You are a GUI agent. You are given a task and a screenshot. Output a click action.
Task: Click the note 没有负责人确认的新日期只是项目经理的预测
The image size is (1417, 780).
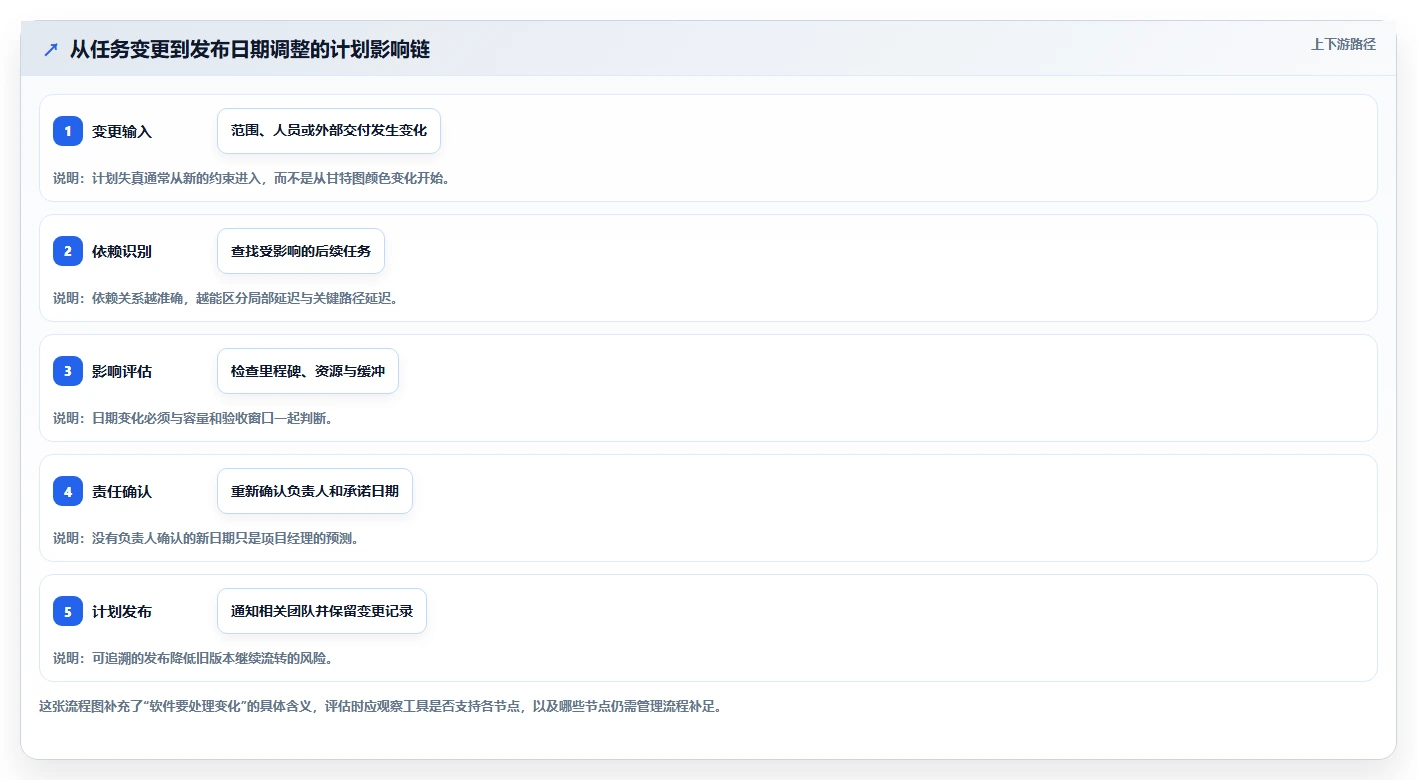click(206, 538)
